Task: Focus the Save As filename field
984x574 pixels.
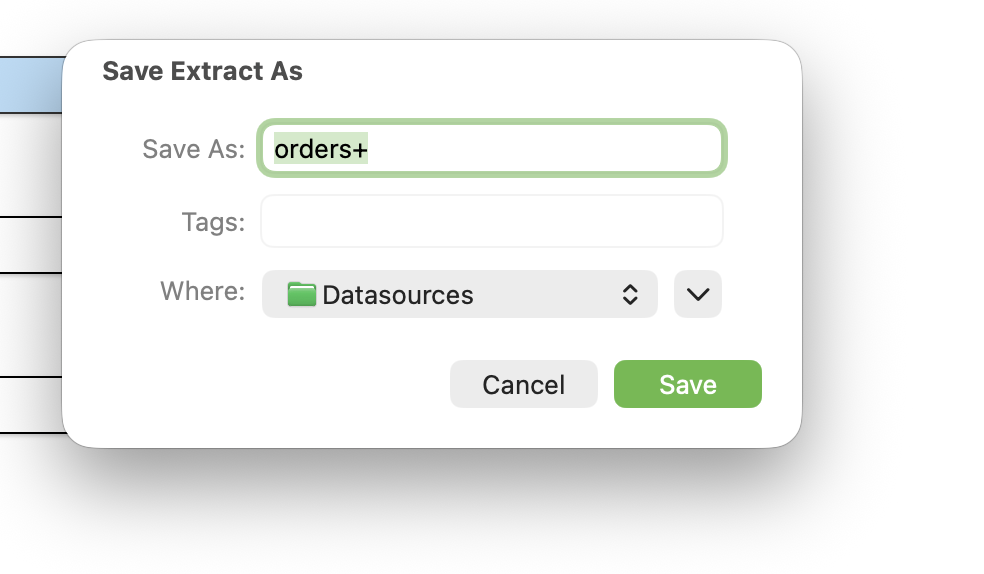Action: coord(491,149)
